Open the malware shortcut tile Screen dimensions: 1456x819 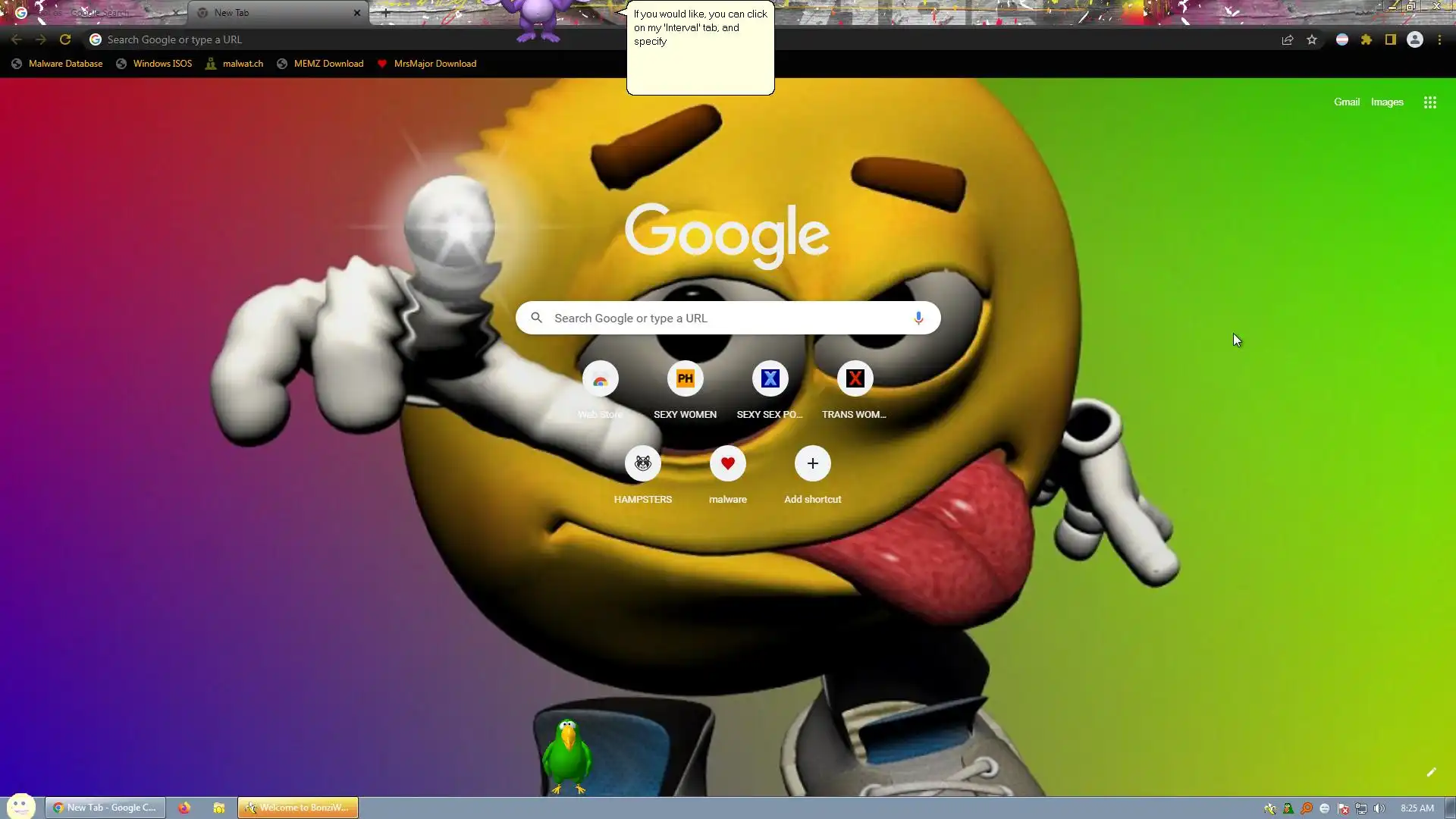click(x=727, y=464)
